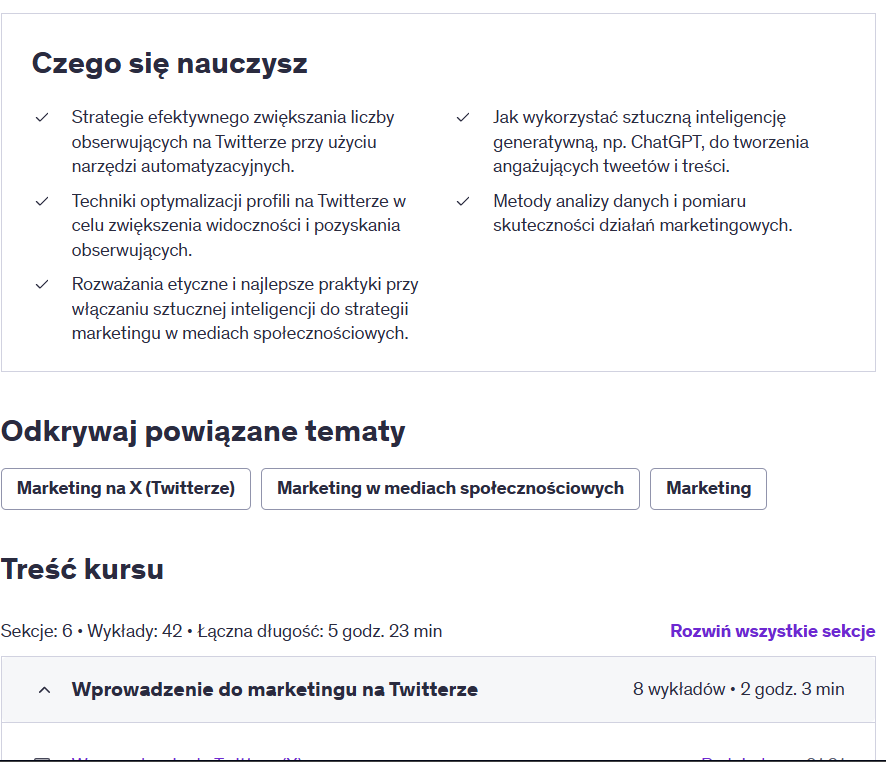Viewport: 886px width, 762px height.
Task: Click the Treść kursu heading
Action: click(x=82, y=569)
